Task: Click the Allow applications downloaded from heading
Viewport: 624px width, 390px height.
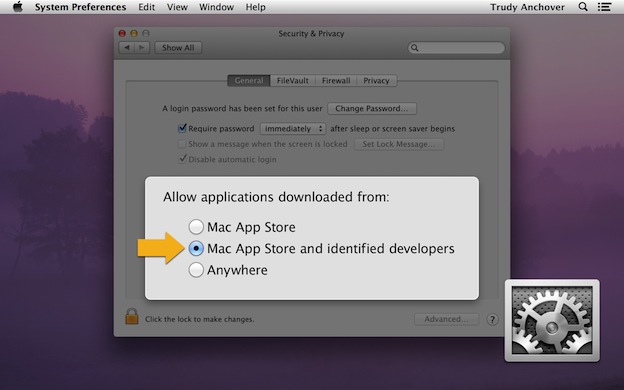Action: pos(276,197)
